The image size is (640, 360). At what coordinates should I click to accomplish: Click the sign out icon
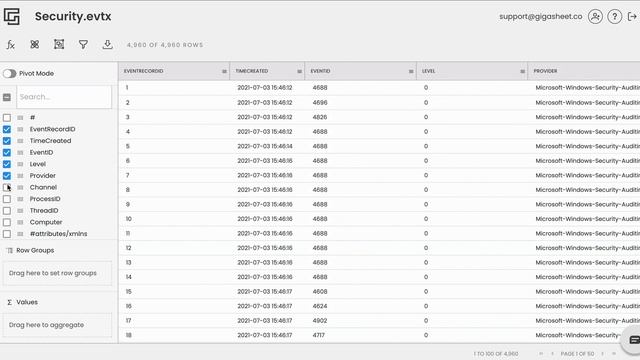click(632, 17)
